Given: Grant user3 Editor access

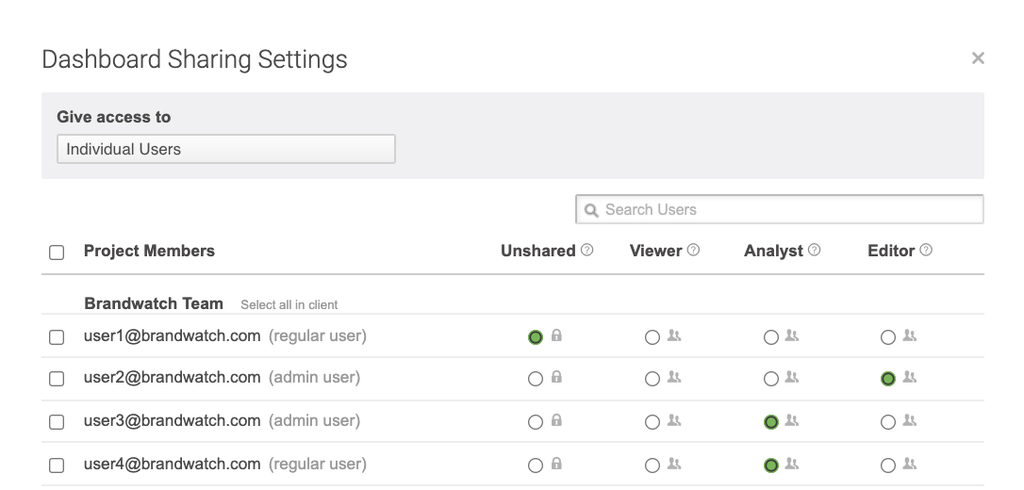Looking at the screenshot, I should [888, 422].
